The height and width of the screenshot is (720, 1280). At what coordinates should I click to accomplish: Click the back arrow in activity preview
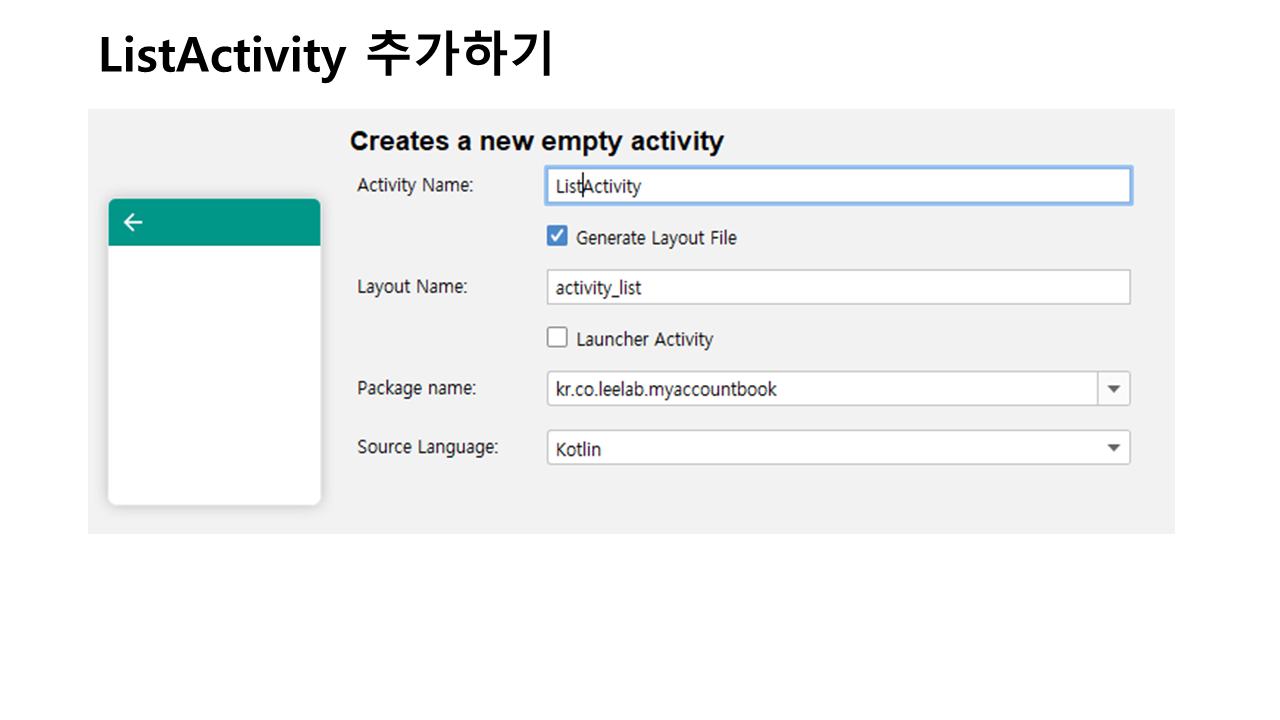coord(133,222)
